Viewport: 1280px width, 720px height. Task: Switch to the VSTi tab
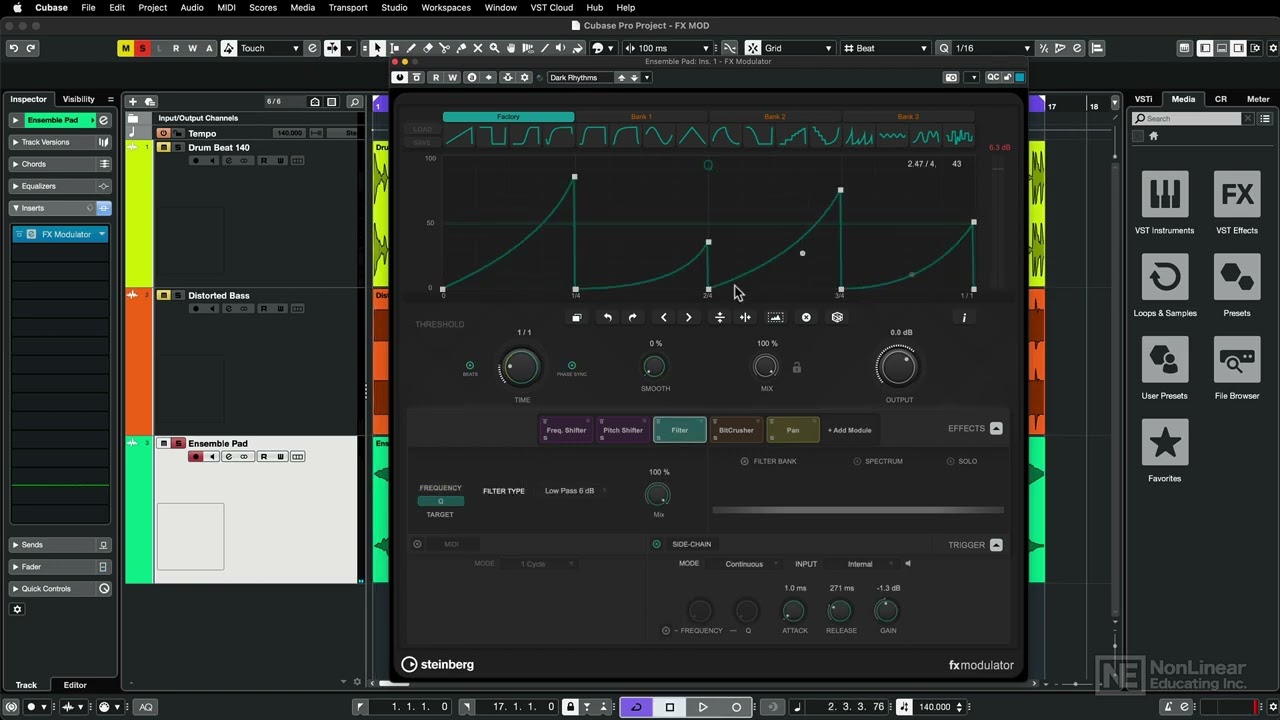coord(1143,99)
